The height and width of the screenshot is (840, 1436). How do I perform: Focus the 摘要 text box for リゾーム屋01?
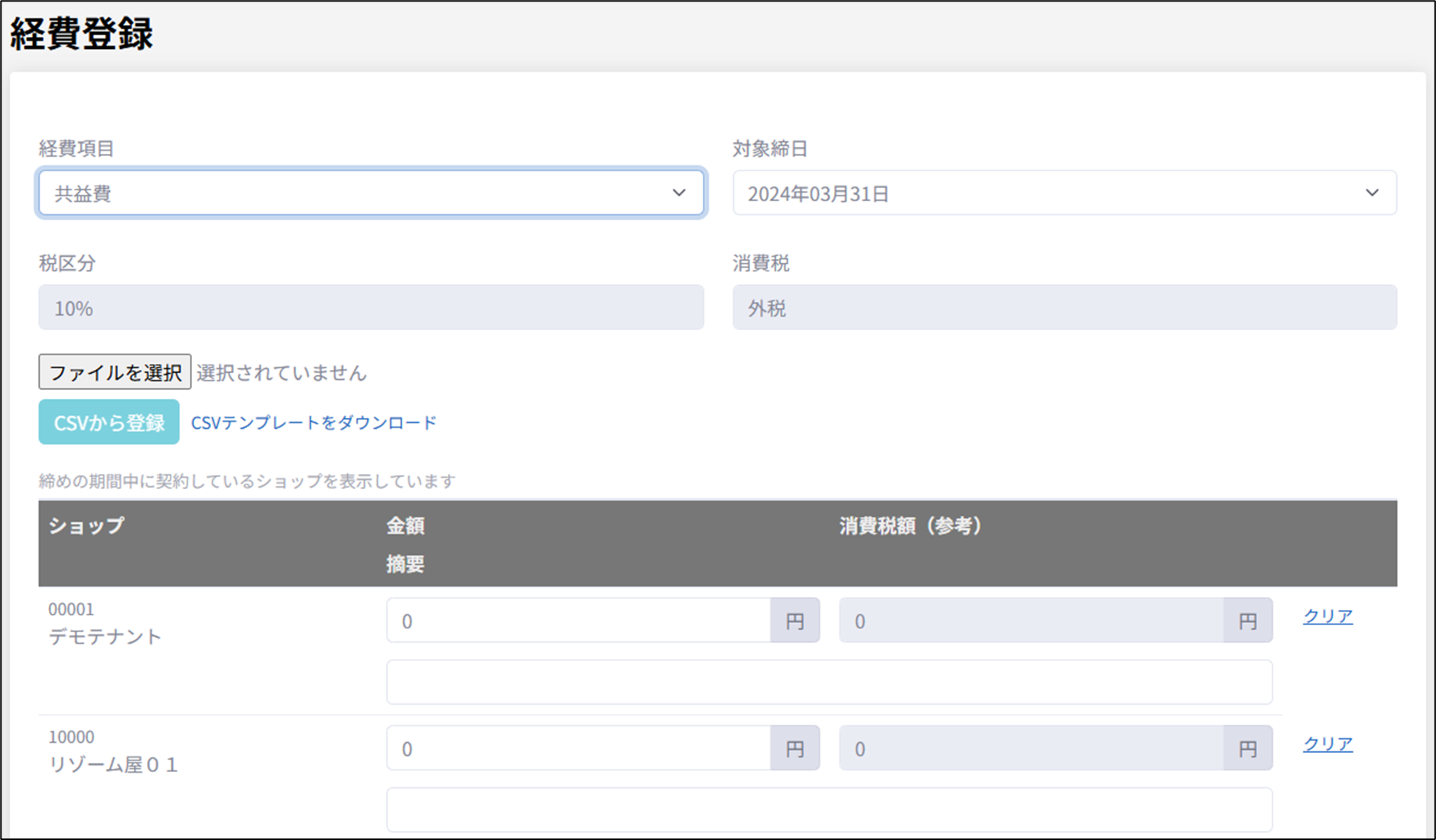(829, 809)
